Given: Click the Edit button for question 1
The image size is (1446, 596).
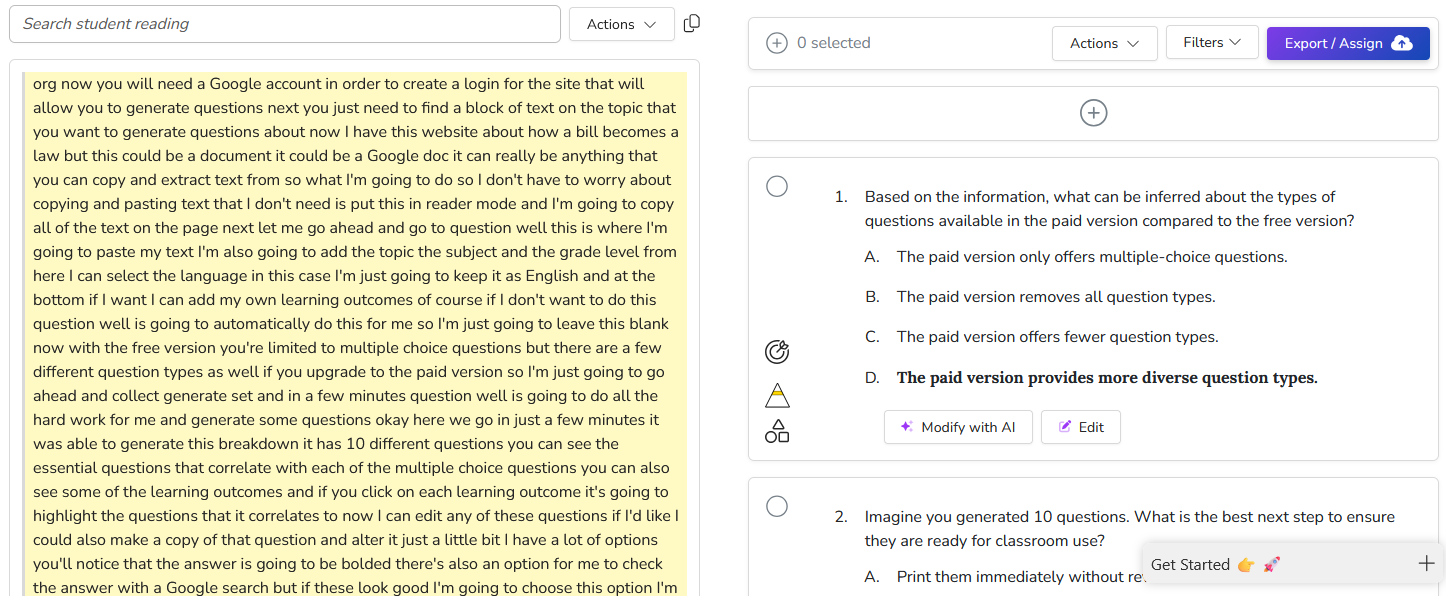Looking at the screenshot, I should [x=1080, y=427].
